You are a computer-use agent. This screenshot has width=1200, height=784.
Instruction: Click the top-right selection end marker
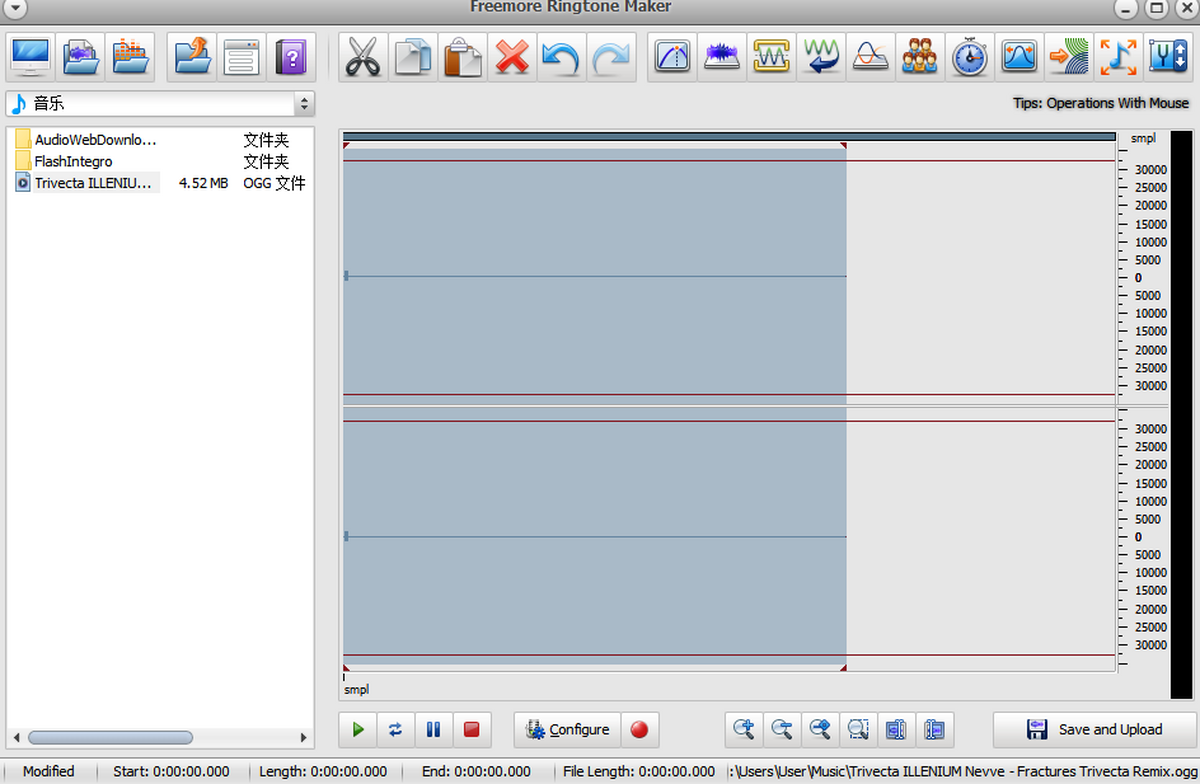844,146
